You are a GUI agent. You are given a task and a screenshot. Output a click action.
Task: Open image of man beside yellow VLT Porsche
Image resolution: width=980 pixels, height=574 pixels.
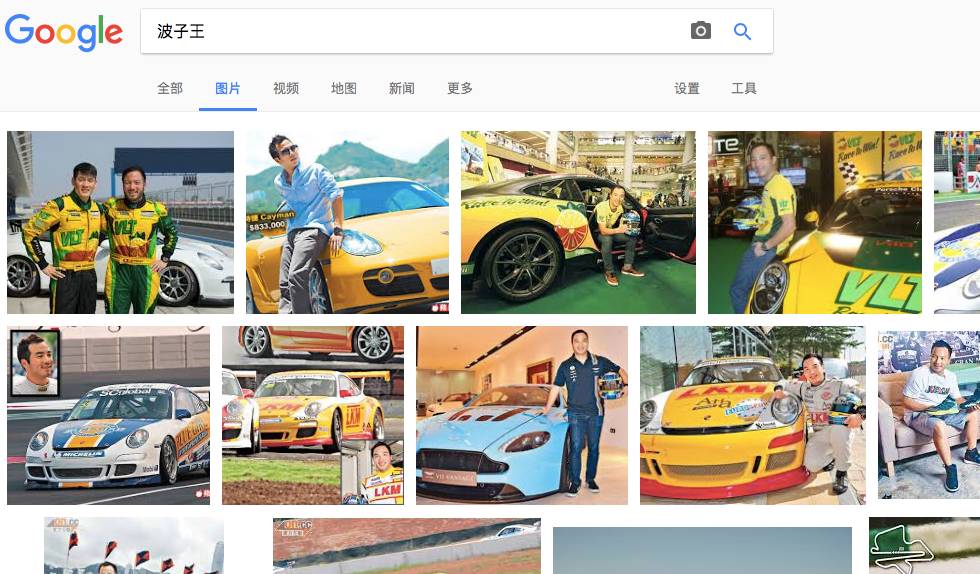point(815,222)
